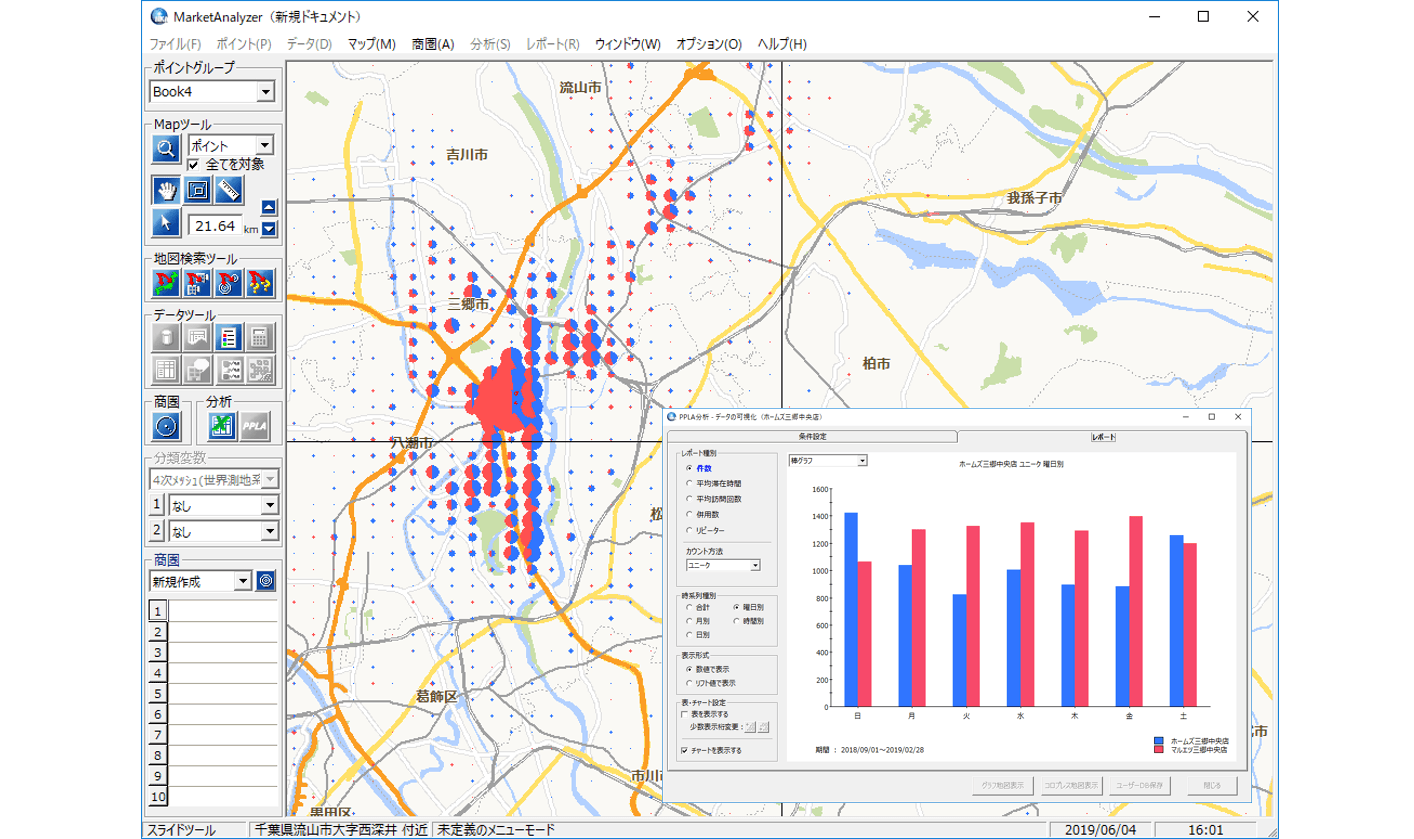This screenshot has height=839, width=1414.
Task: Open the 新規作成 trade area dropdown
Action: click(243, 581)
